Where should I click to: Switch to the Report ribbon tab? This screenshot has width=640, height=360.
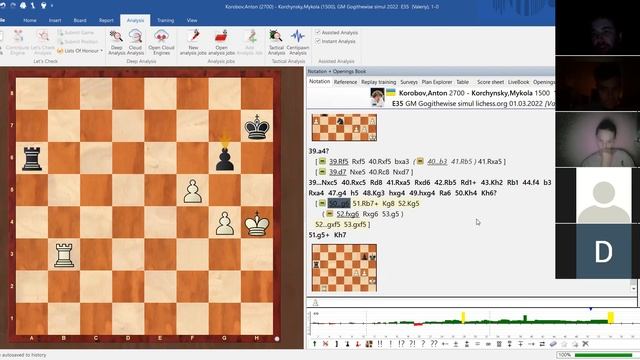(x=106, y=20)
